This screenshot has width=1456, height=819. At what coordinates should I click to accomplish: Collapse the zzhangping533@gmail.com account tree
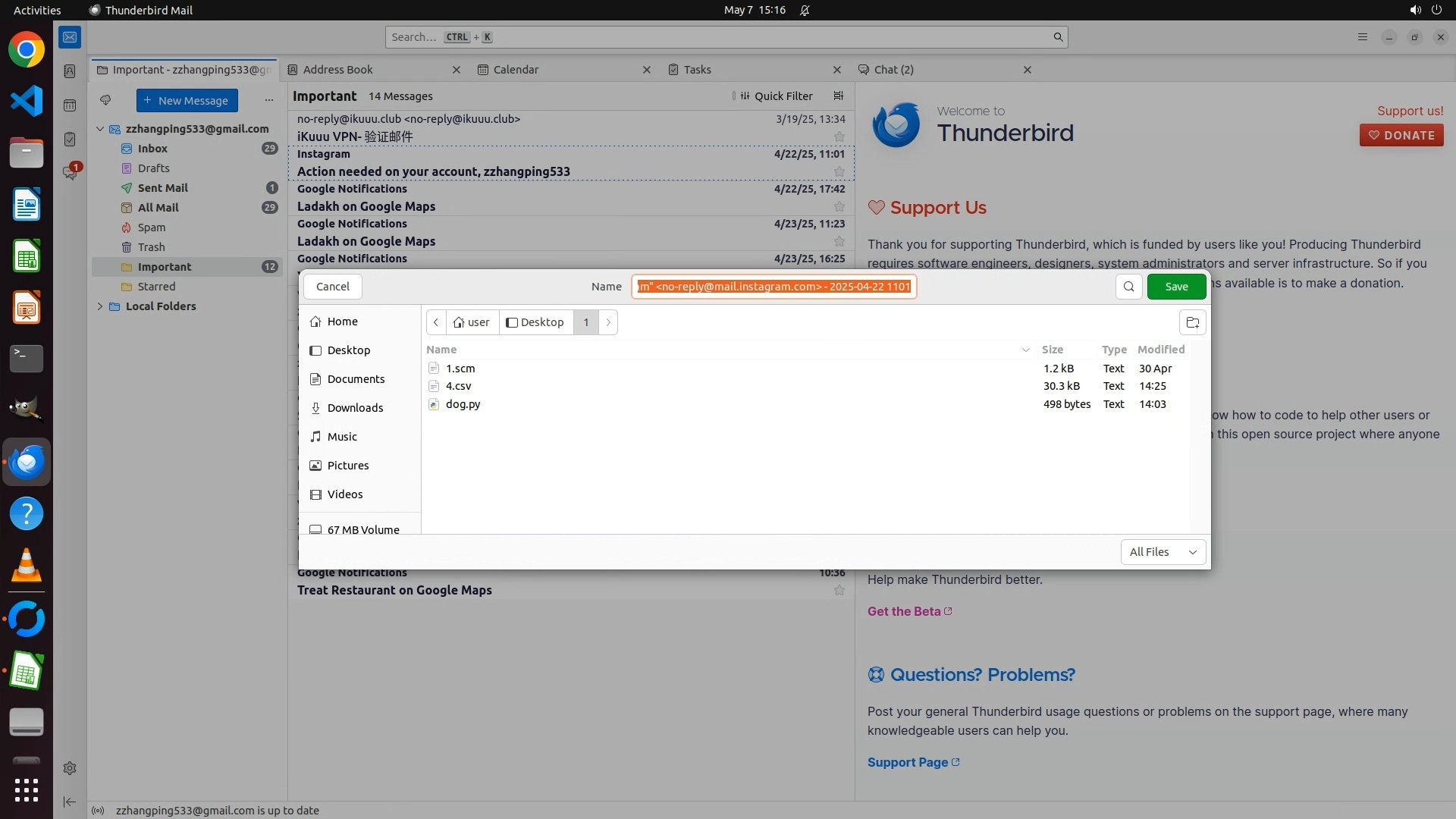(x=100, y=129)
